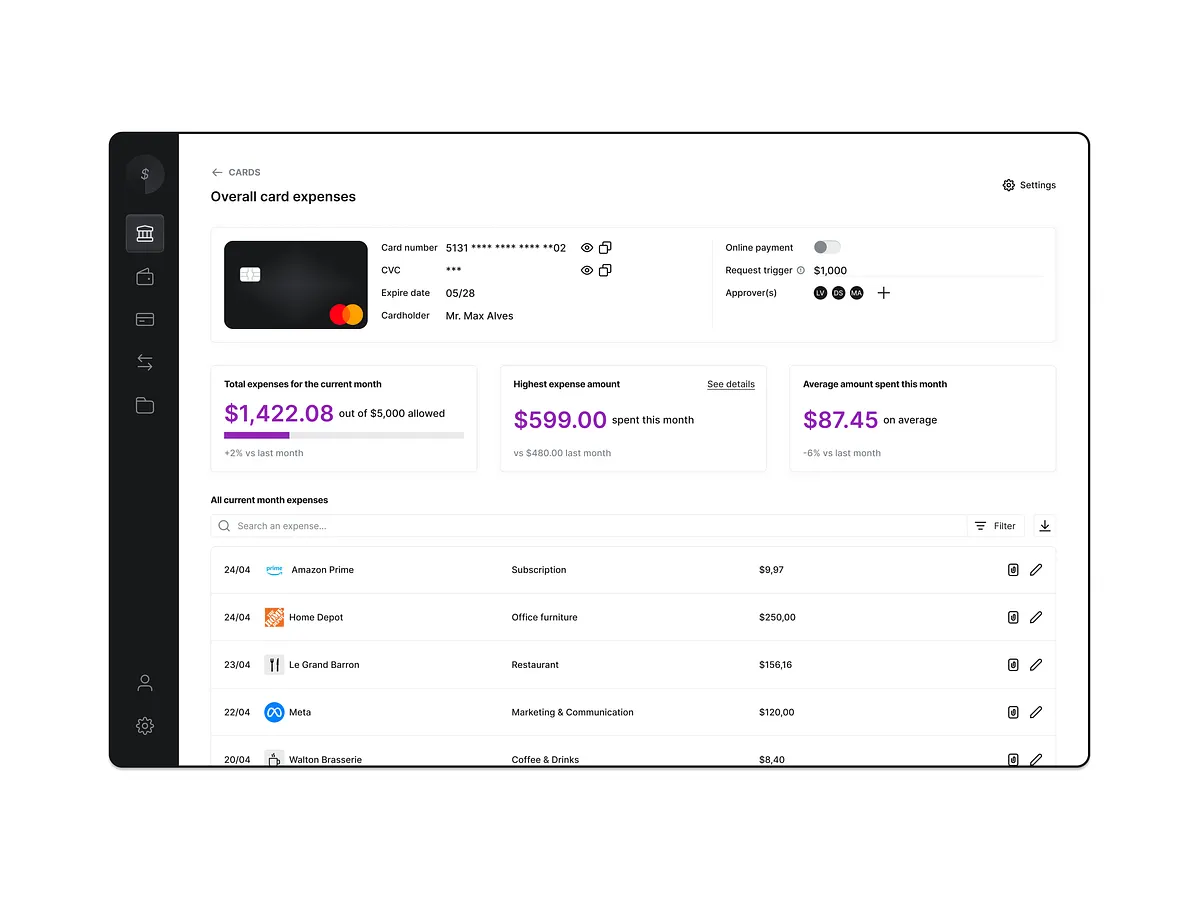Image resolution: width=1200 pixels, height=900 pixels.
Task: Open See details for highest expense
Action: pyautogui.click(x=731, y=384)
